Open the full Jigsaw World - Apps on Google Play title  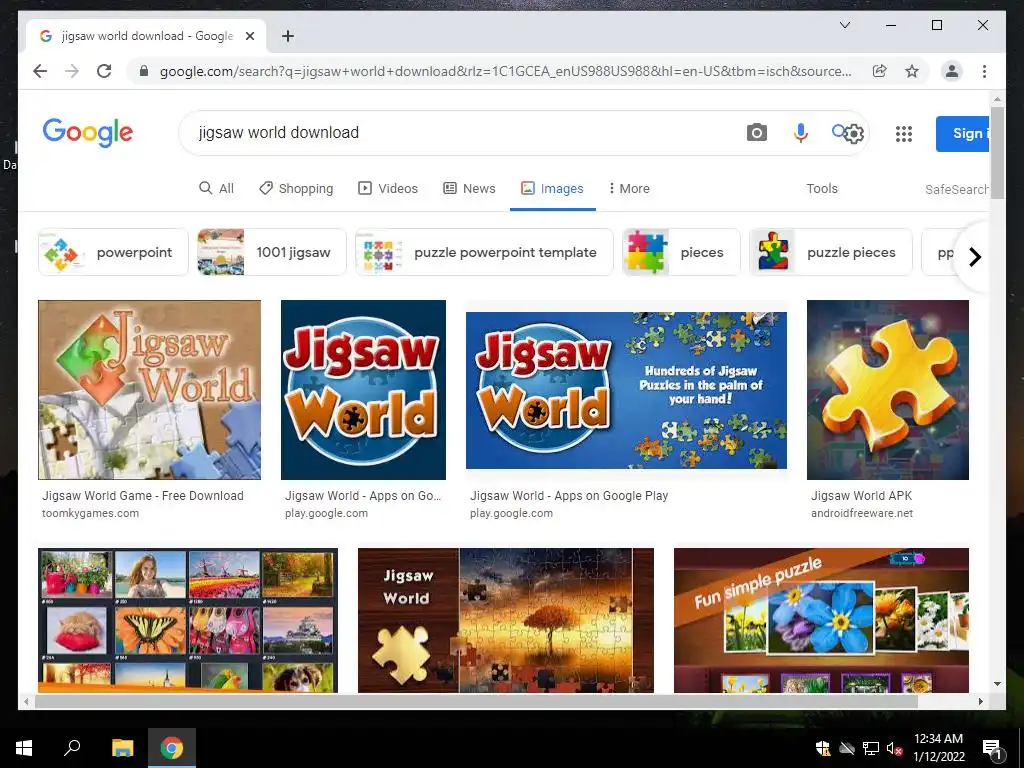click(x=569, y=496)
